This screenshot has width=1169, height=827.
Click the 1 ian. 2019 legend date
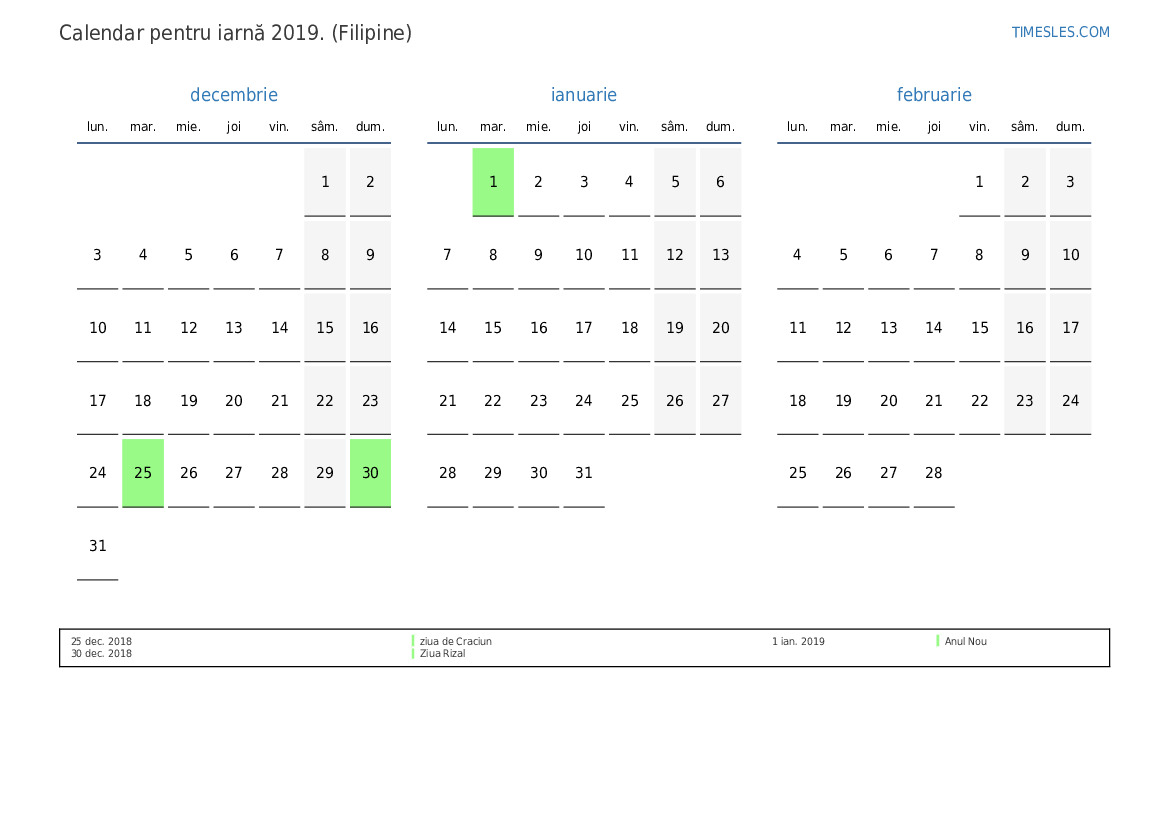tap(798, 642)
